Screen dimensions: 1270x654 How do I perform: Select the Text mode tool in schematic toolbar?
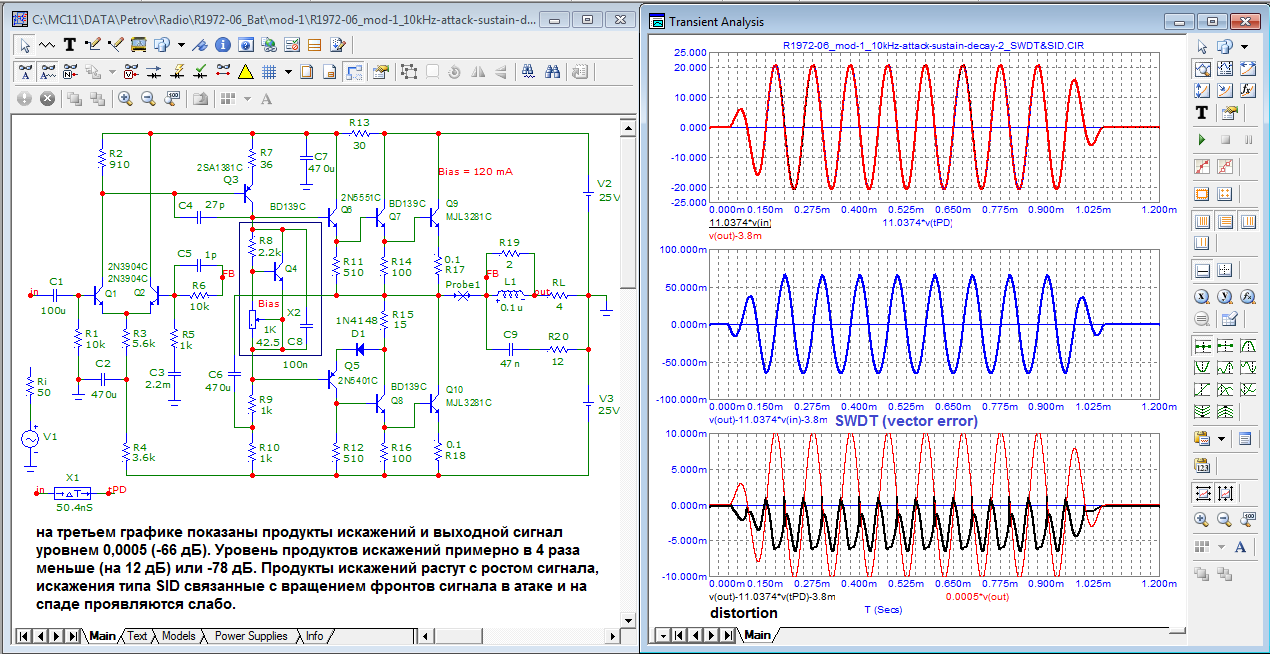click(x=70, y=44)
